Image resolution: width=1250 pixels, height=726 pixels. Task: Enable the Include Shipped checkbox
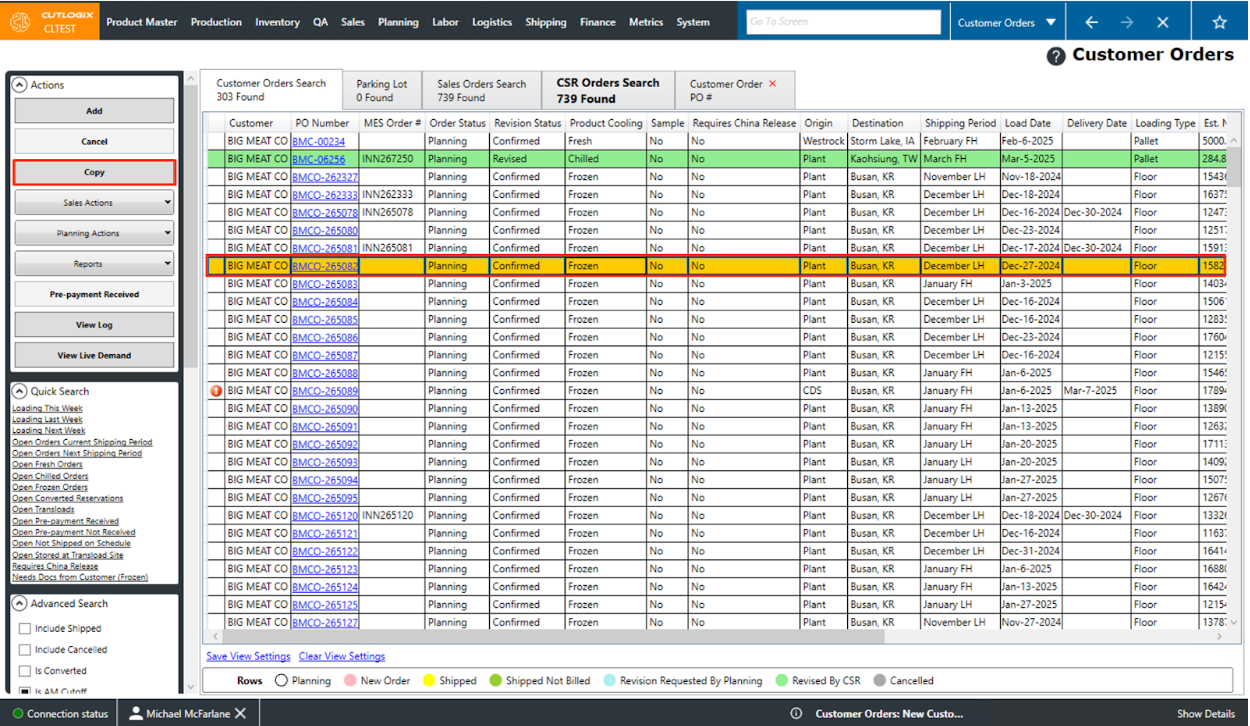[25, 629]
